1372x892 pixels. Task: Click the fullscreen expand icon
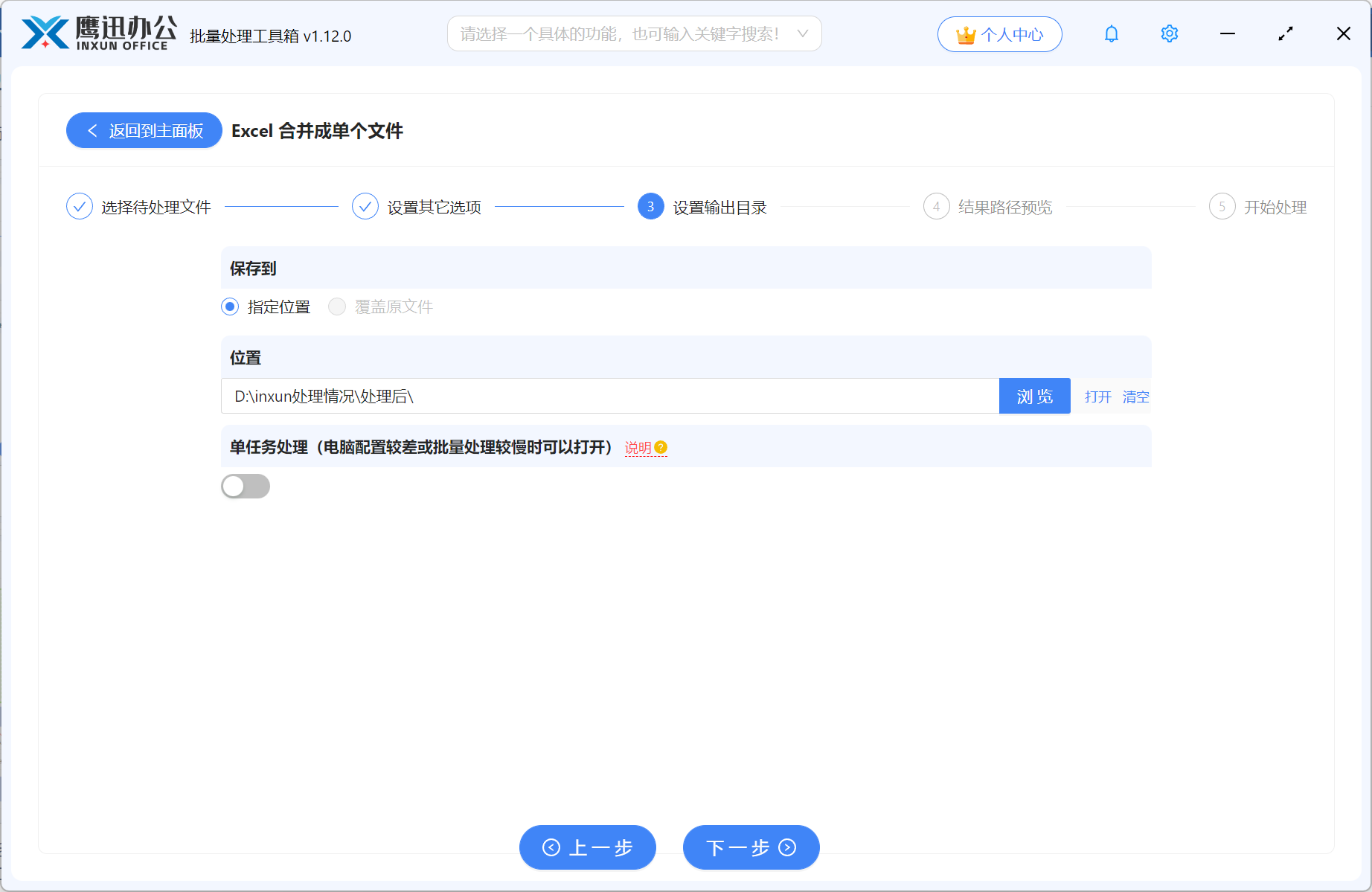click(1285, 33)
